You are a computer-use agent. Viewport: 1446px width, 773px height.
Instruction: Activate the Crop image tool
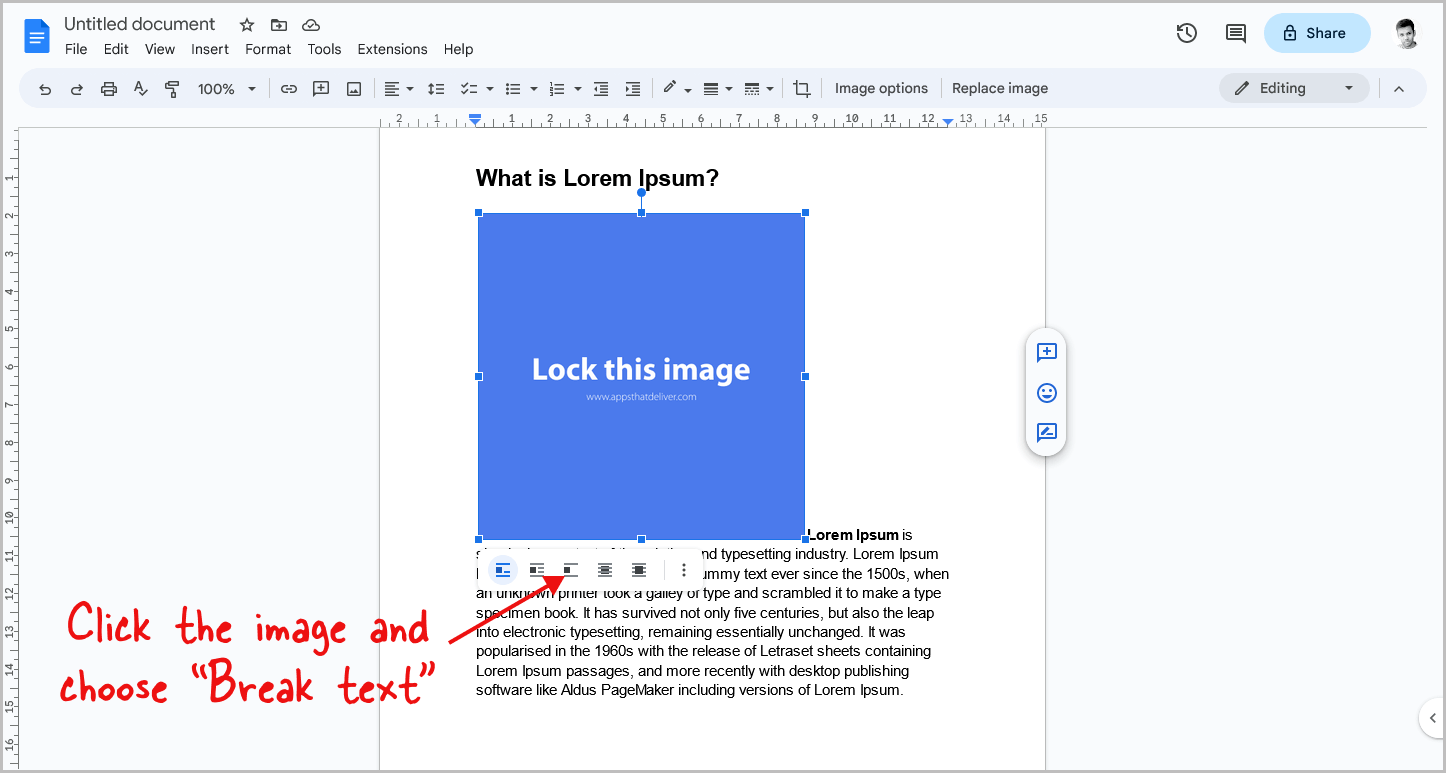(801, 88)
